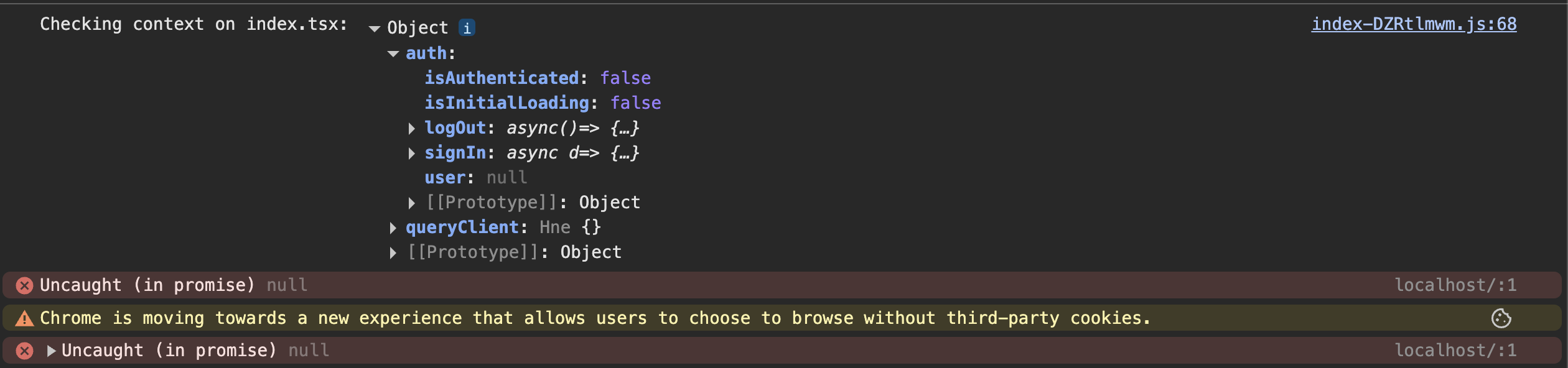Click the first red error icon
Image resolution: width=1568 pixels, height=368 pixels.
[24, 285]
